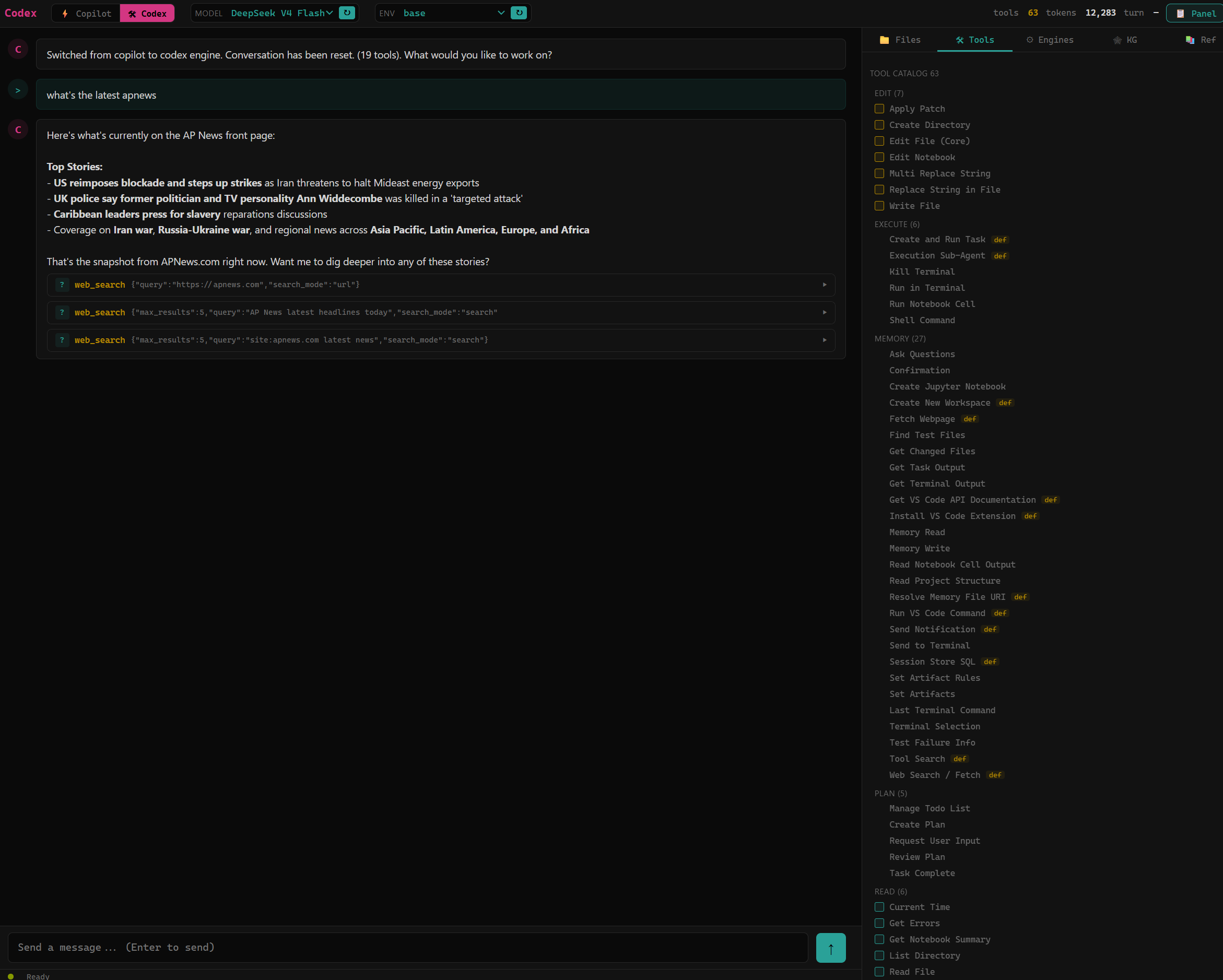
Task: Click the green Ready status dot
Action: (11, 976)
